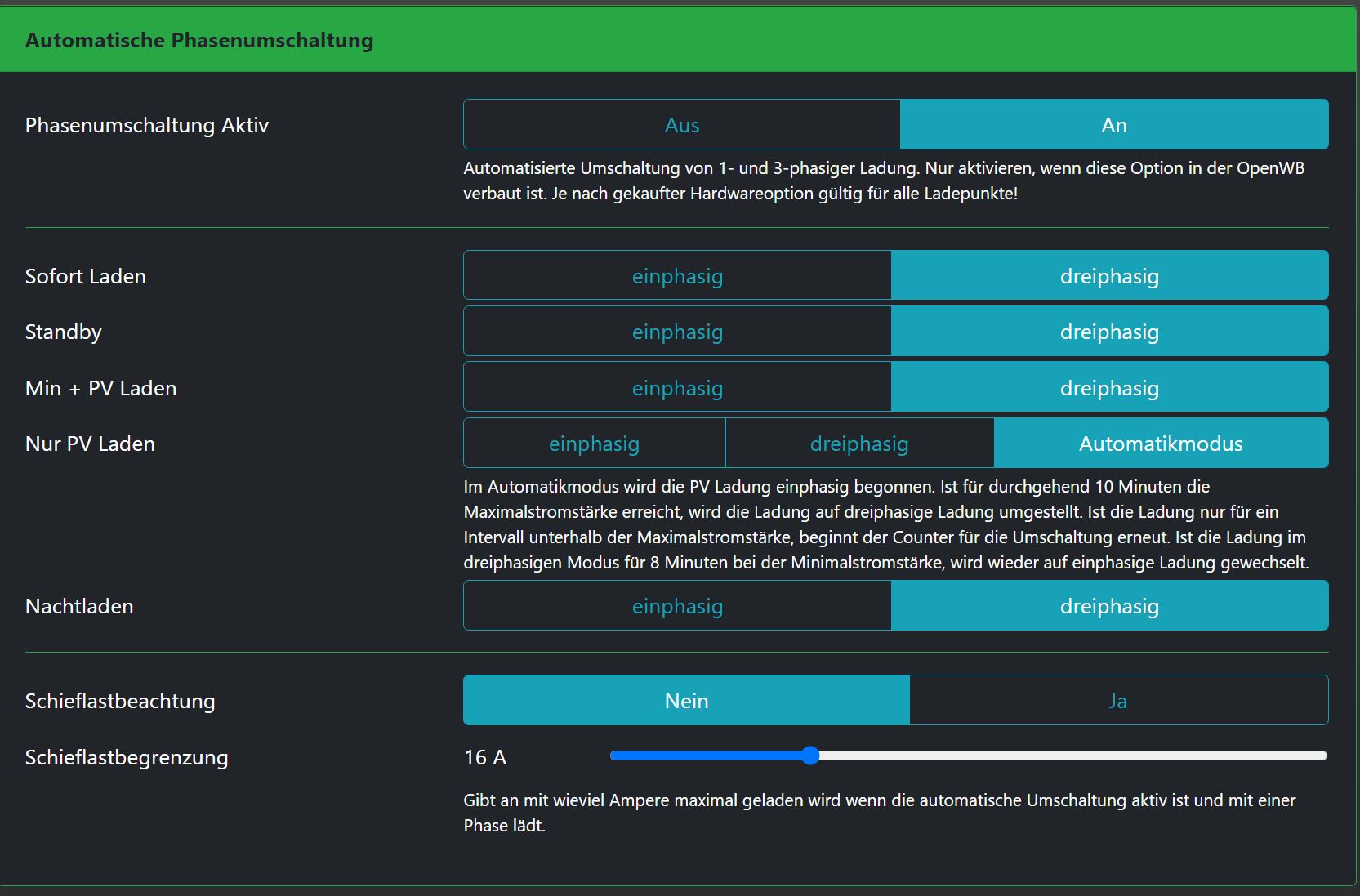This screenshot has width=1360, height=896.
Task: Choose dreiphasig for Standby
Action: [x=1109, y=332]
